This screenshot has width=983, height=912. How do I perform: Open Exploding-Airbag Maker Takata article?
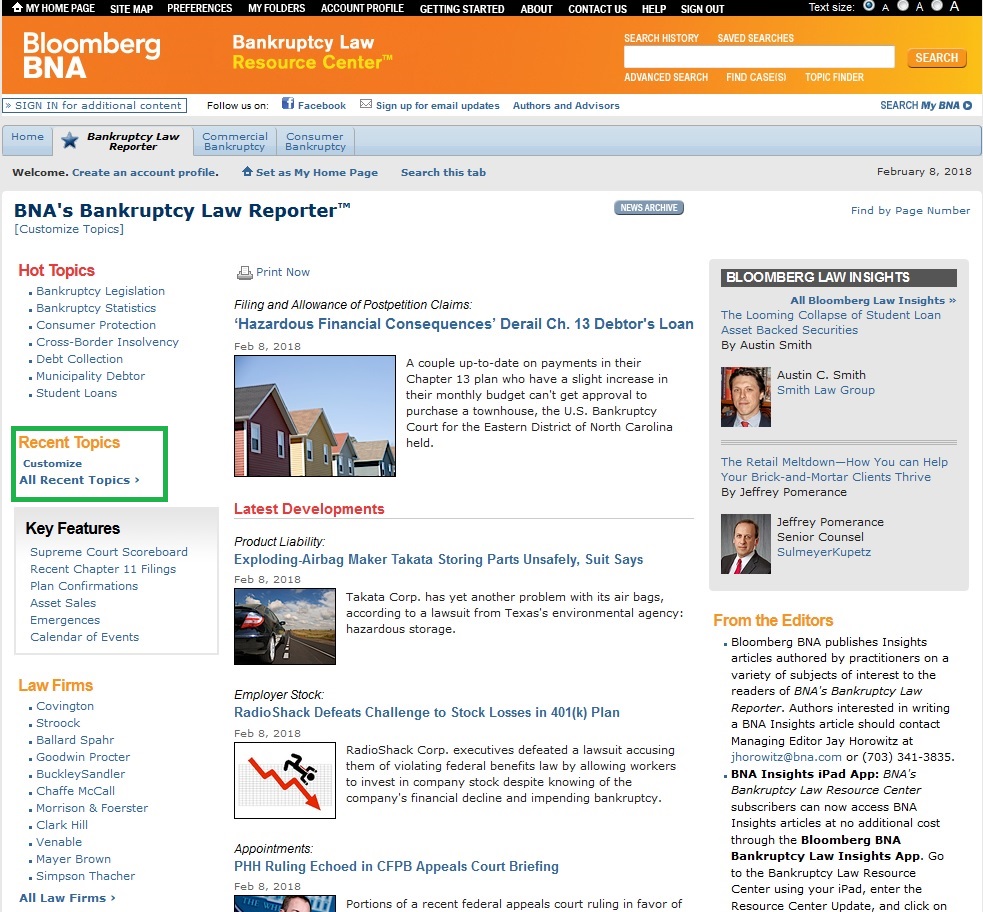pos(438,559)
